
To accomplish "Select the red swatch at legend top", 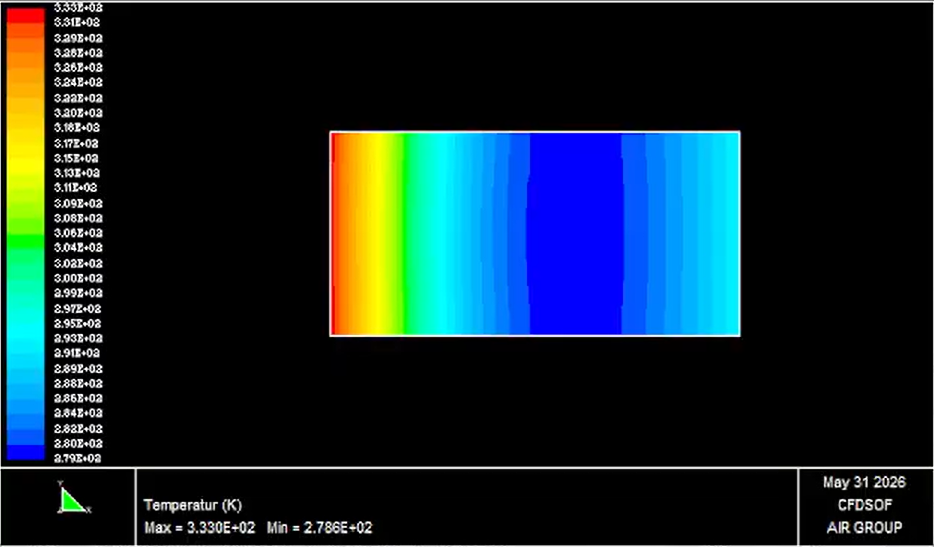I will tap(26, 15).
